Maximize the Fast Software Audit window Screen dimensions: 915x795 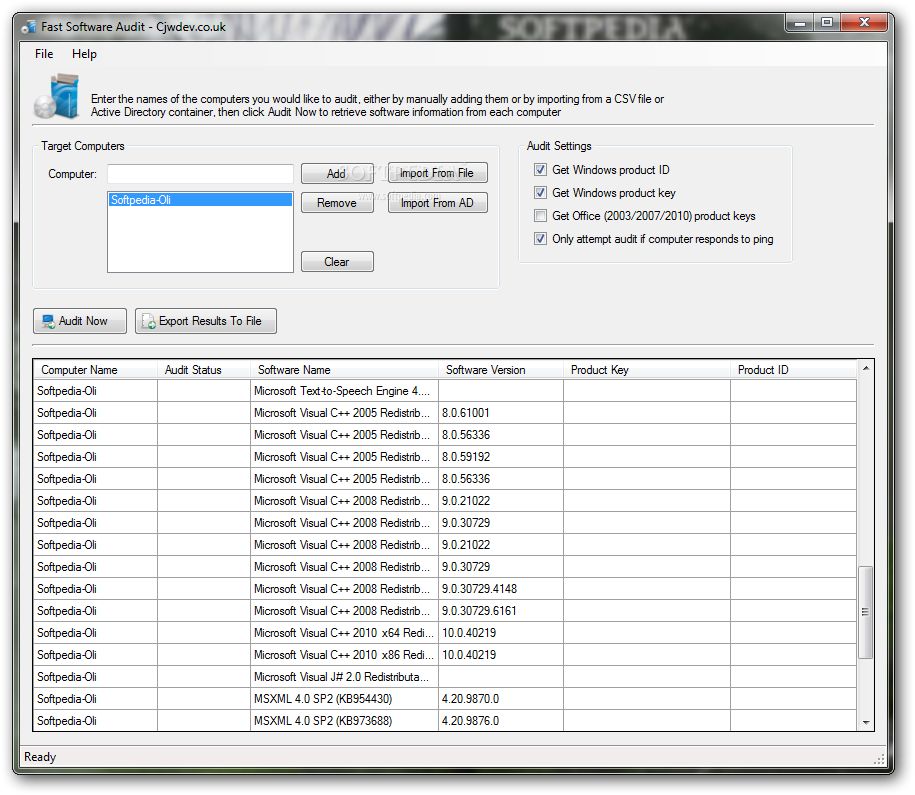coord(827,23)
